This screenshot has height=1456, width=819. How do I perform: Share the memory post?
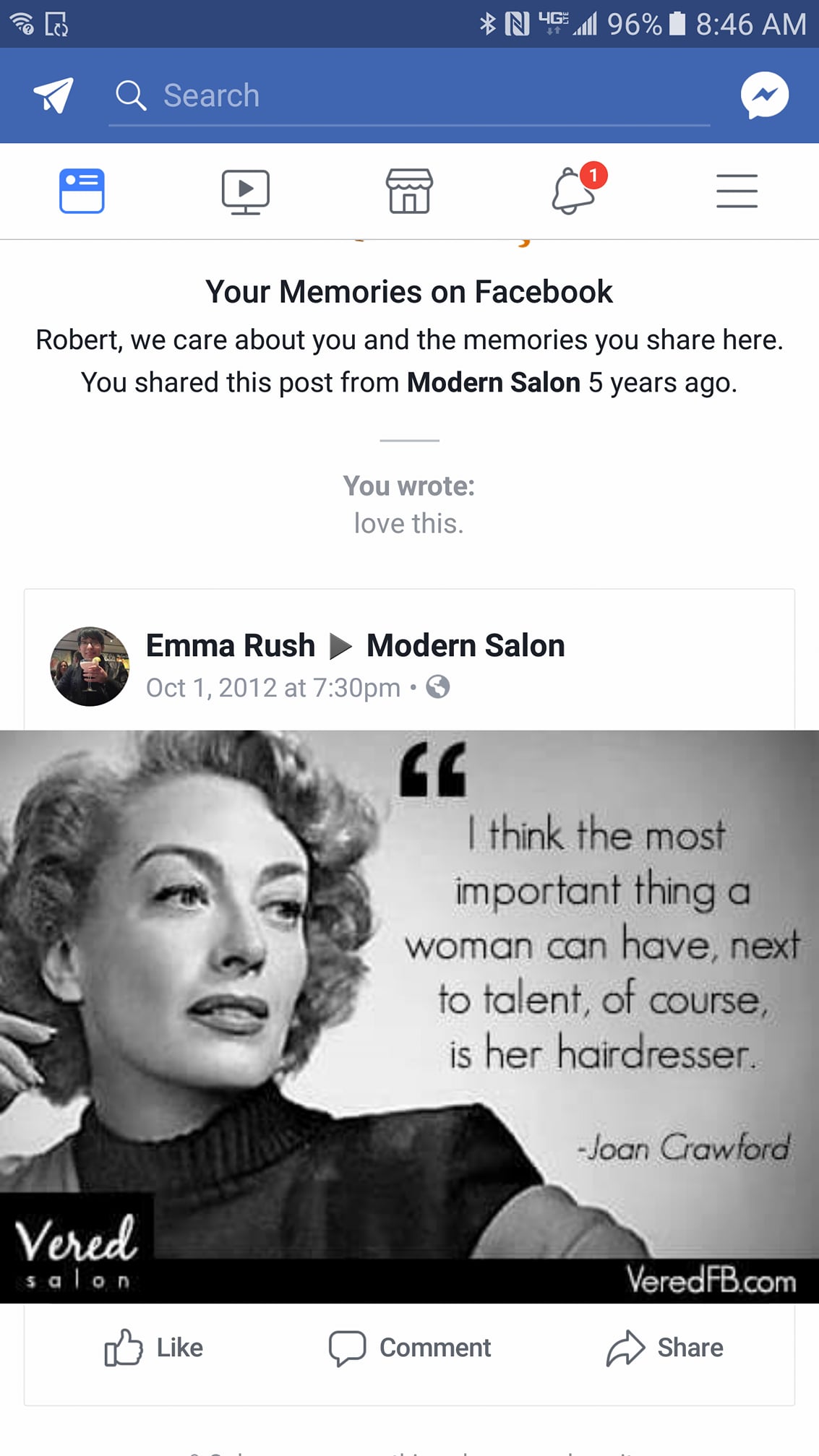pyautogui.click(x=664, y=1348)
